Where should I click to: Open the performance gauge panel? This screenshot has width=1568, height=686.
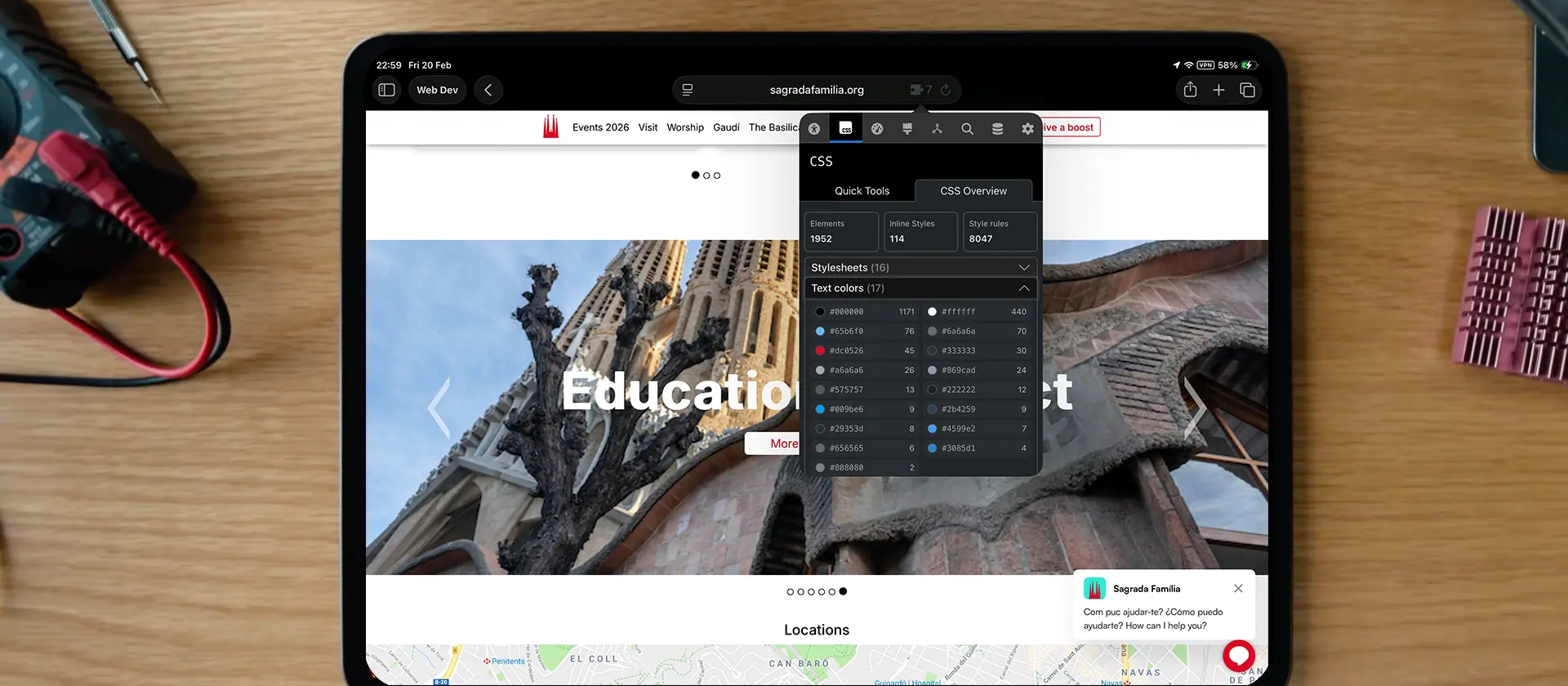point(877,129)
